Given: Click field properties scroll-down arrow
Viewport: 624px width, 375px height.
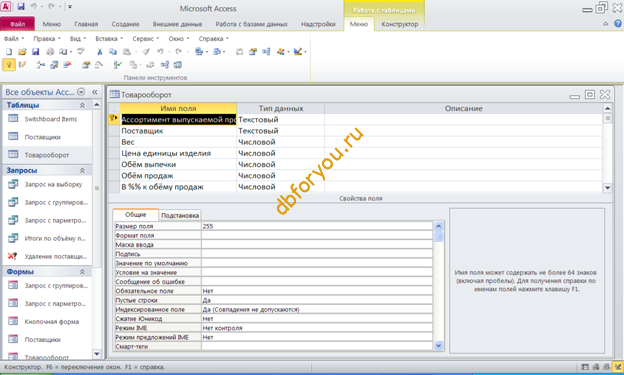Looking at the screenshot, I should (439, 346).
